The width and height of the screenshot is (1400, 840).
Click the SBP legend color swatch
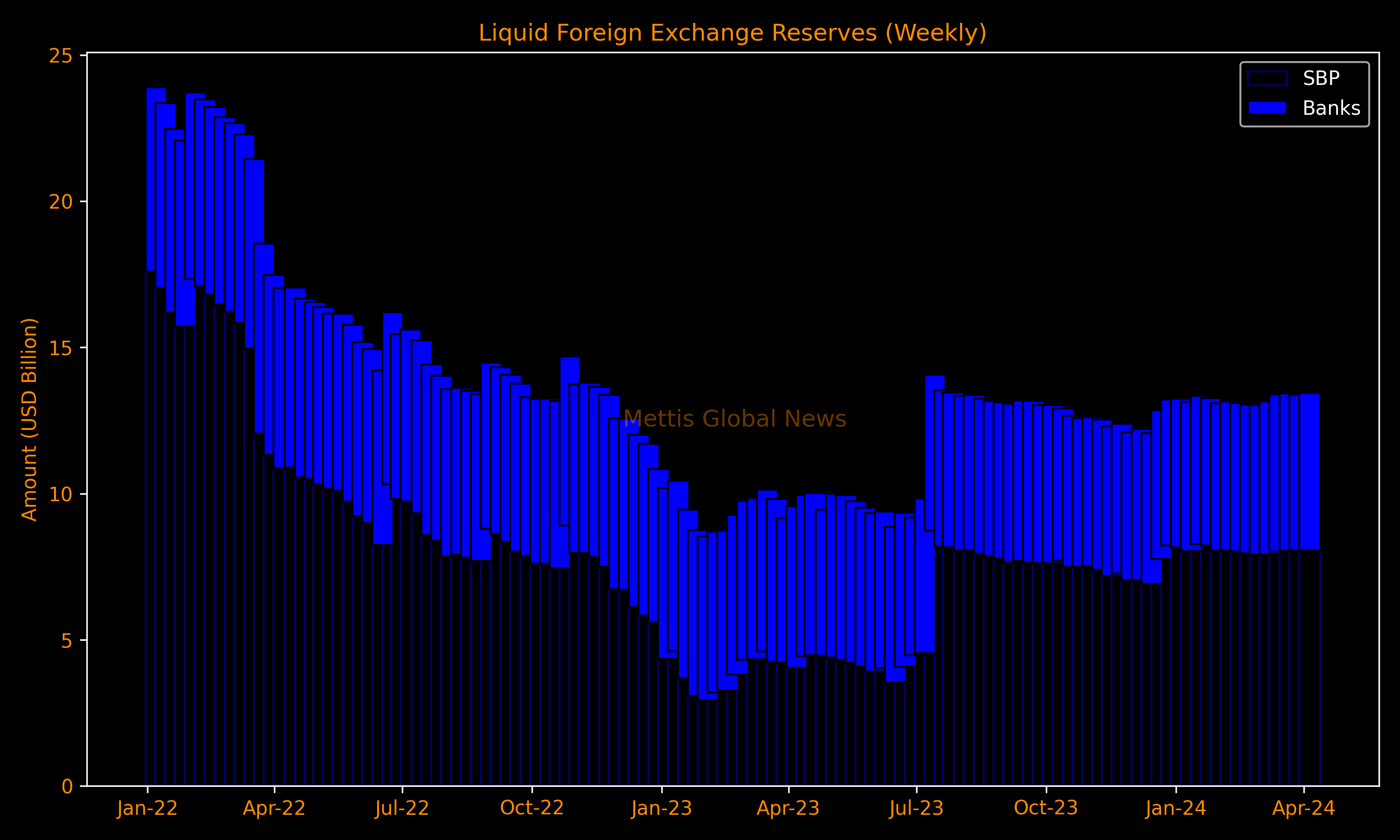1267,79
